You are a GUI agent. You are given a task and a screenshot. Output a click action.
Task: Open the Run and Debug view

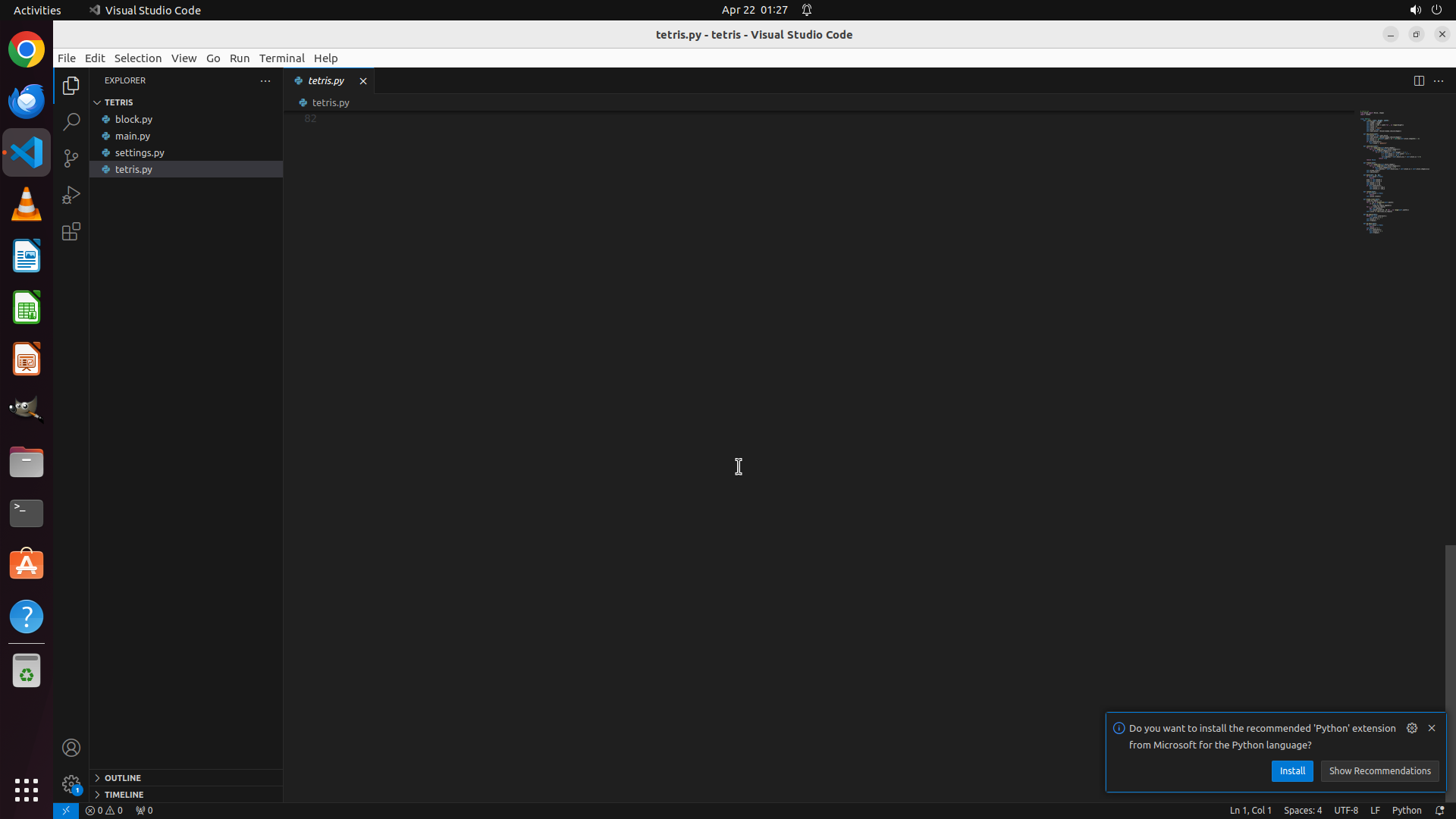tap(71, 195)
